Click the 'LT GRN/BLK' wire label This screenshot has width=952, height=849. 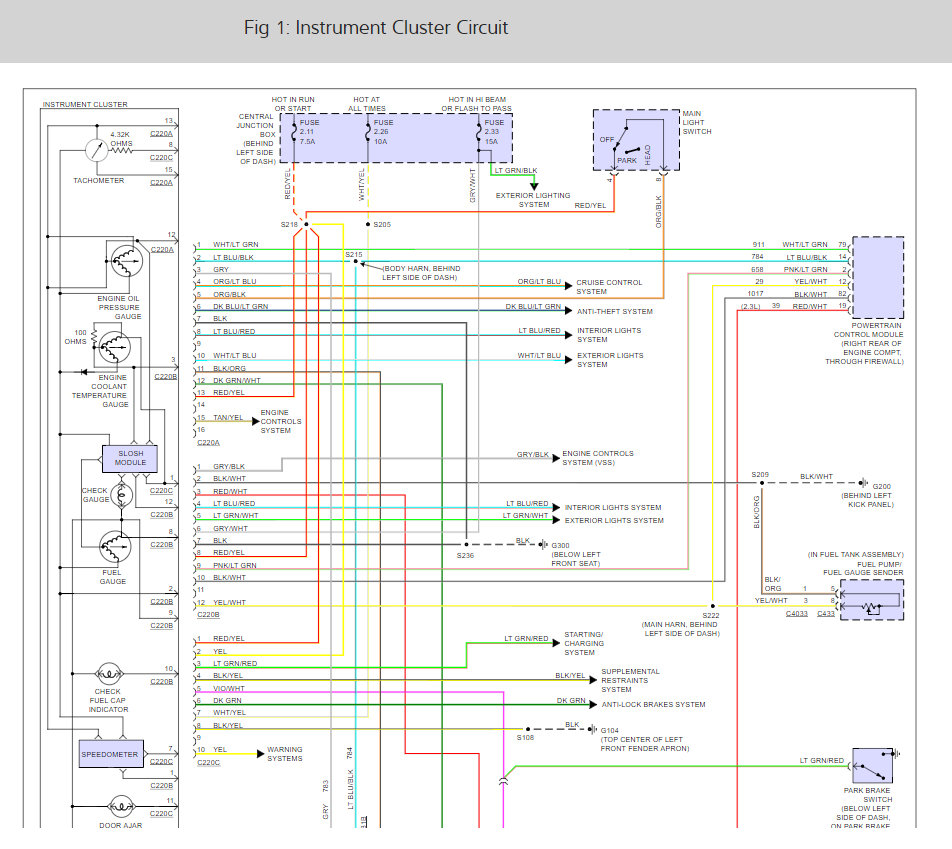pos(515,171)
